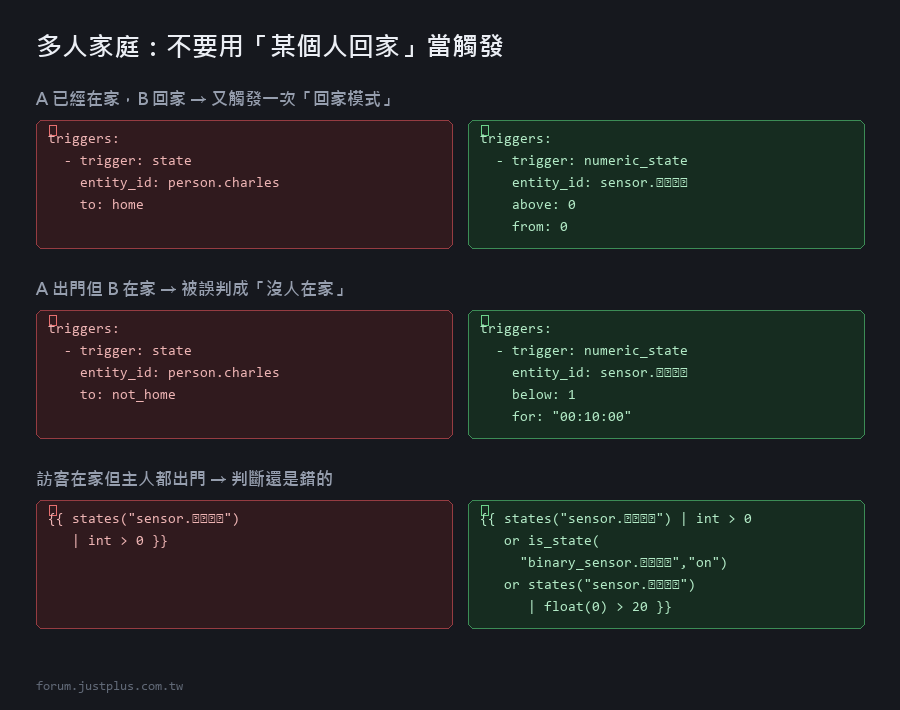Click the 'to: not_home' code line
The image size is (900, 710).
coord(127,395)
